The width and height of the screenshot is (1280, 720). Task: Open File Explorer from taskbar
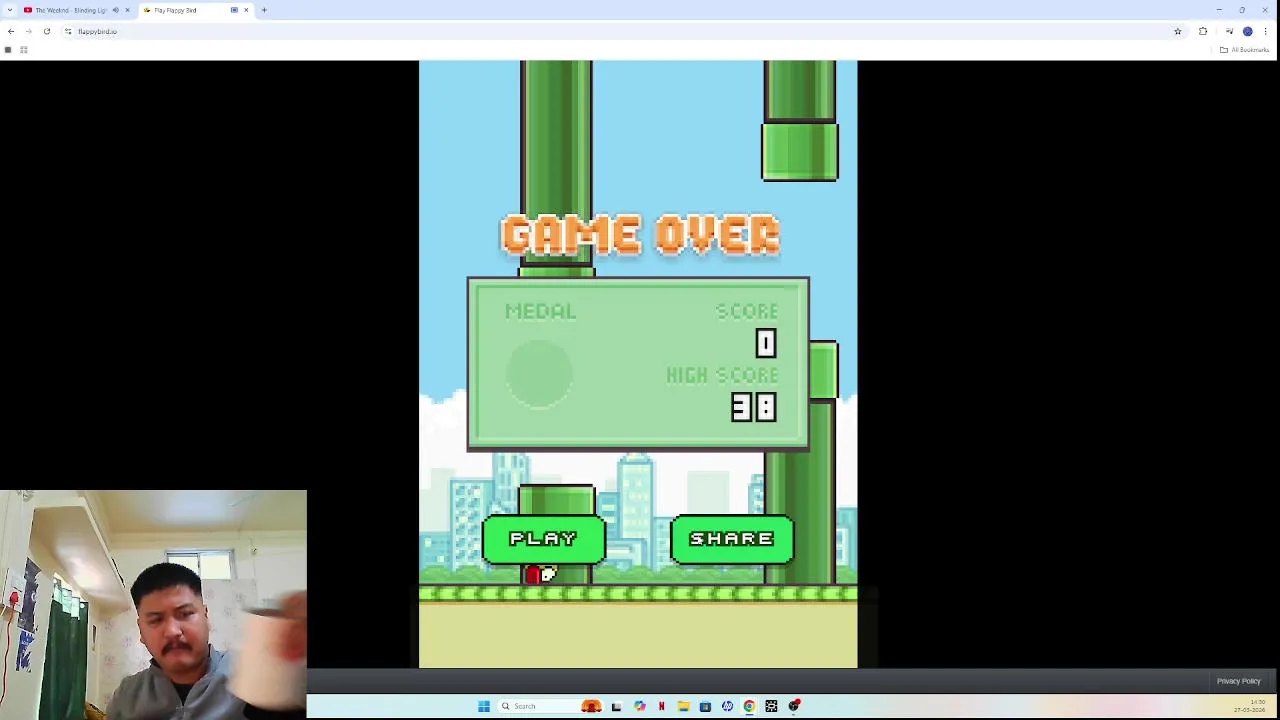(683, 706)
